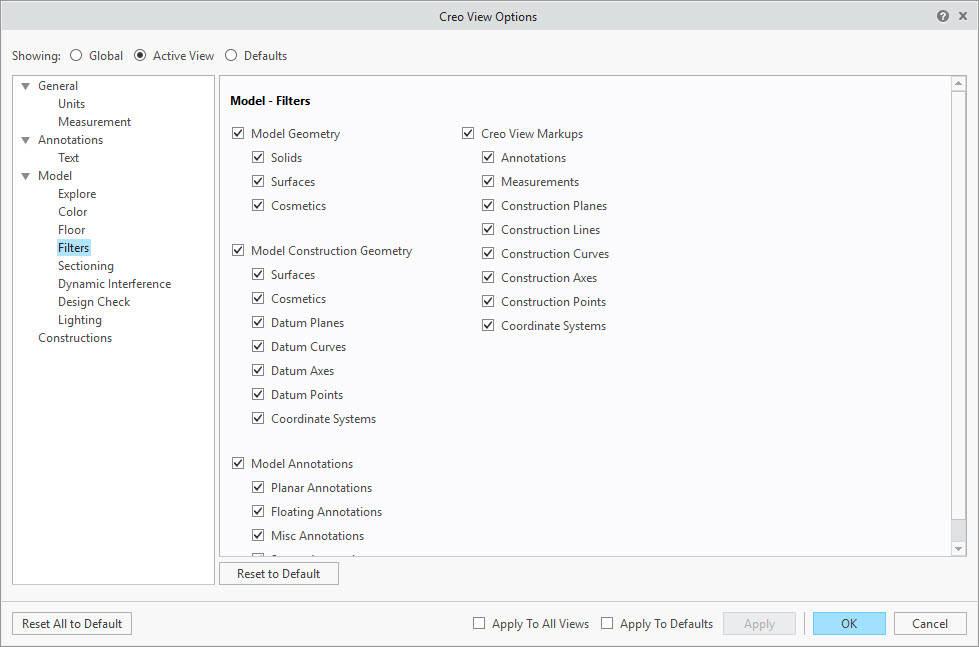Screen dimensions: 979x647
Task: Open the Dynamic Interference options
Action: tap(114, 283)
